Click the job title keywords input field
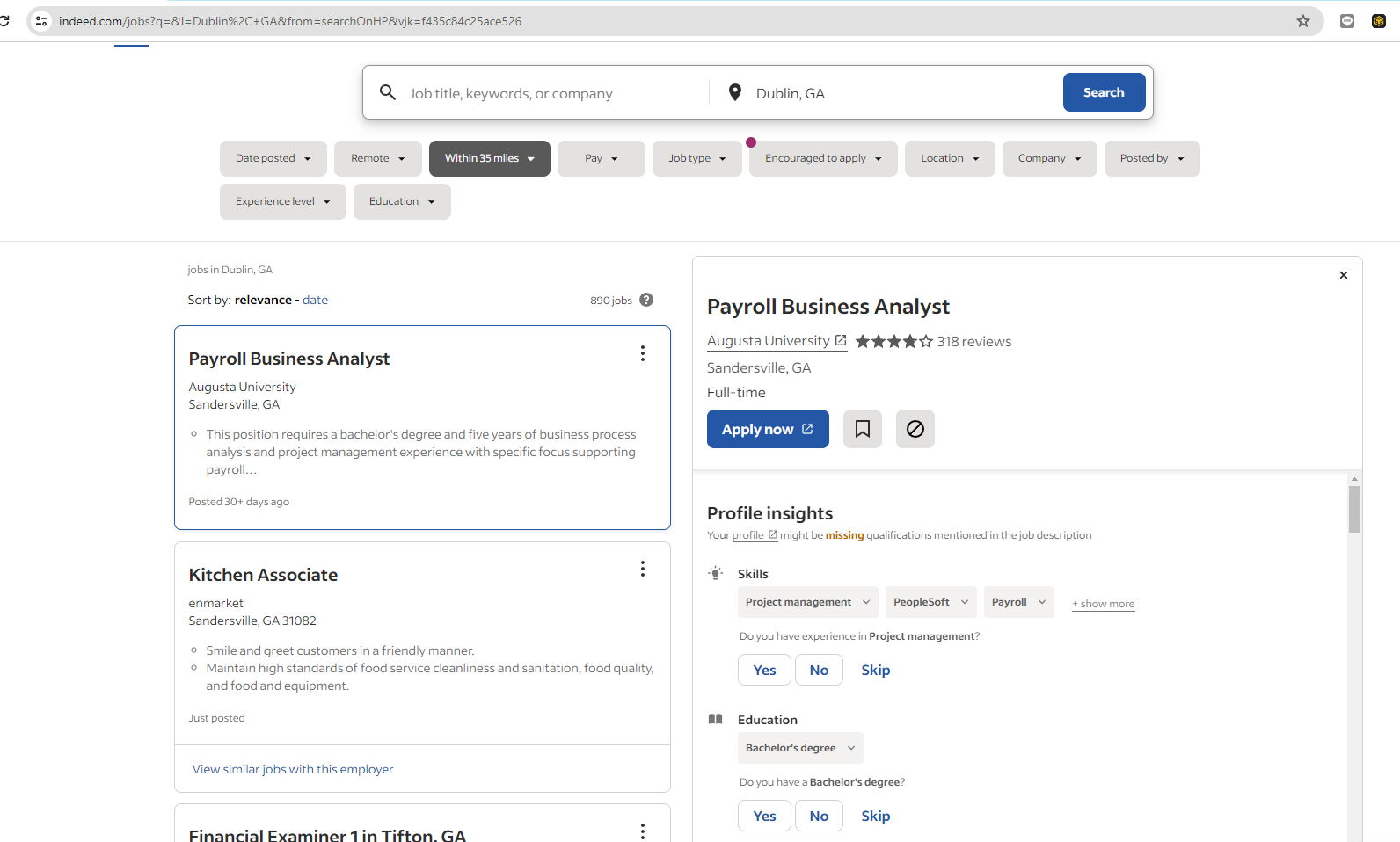Viewport: 1400px width, 842px height. 554,93
